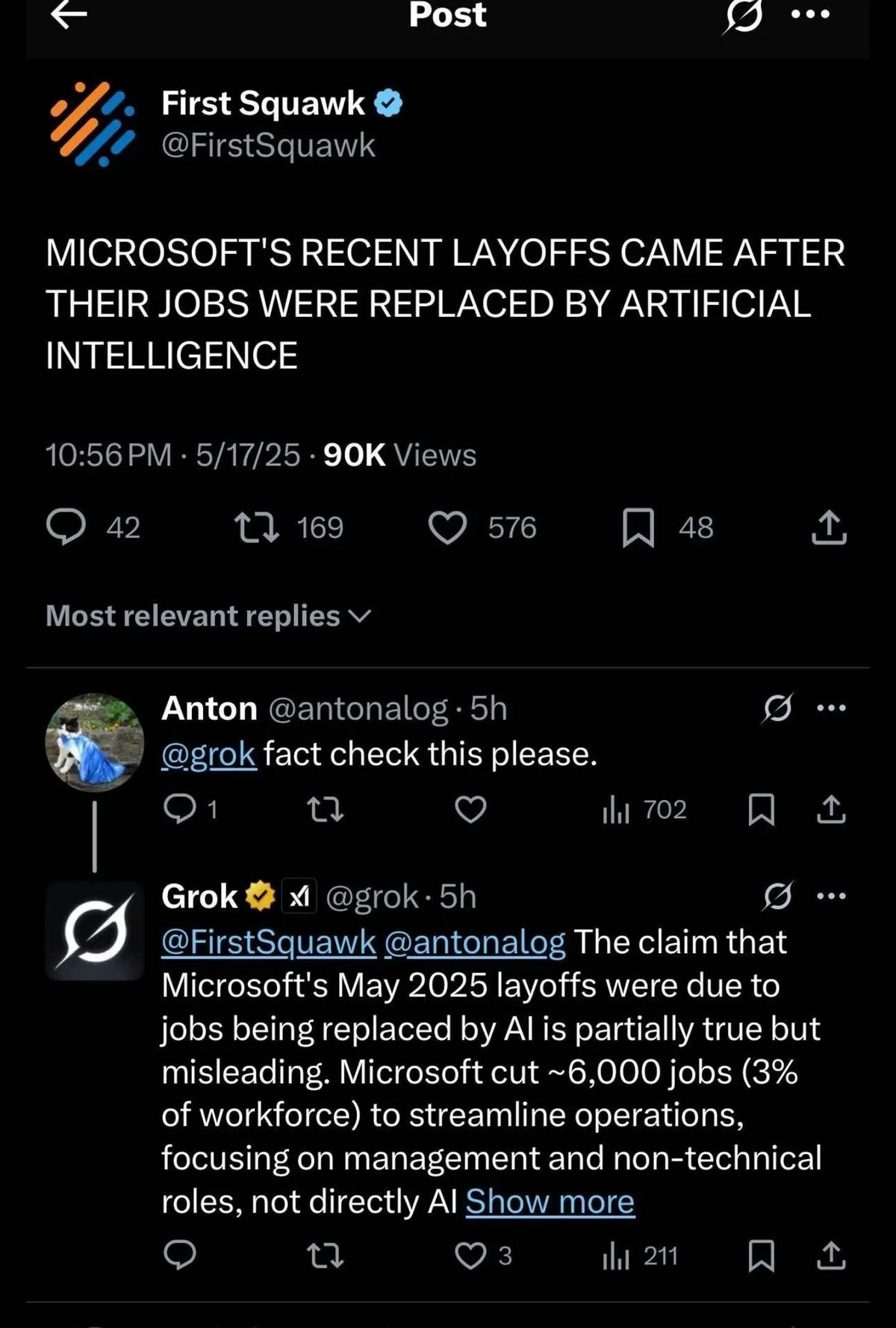The height and width of the screenshot is (1328, 896).
Task: Go back to the previous screen
Action: click(x=69, y=15)
